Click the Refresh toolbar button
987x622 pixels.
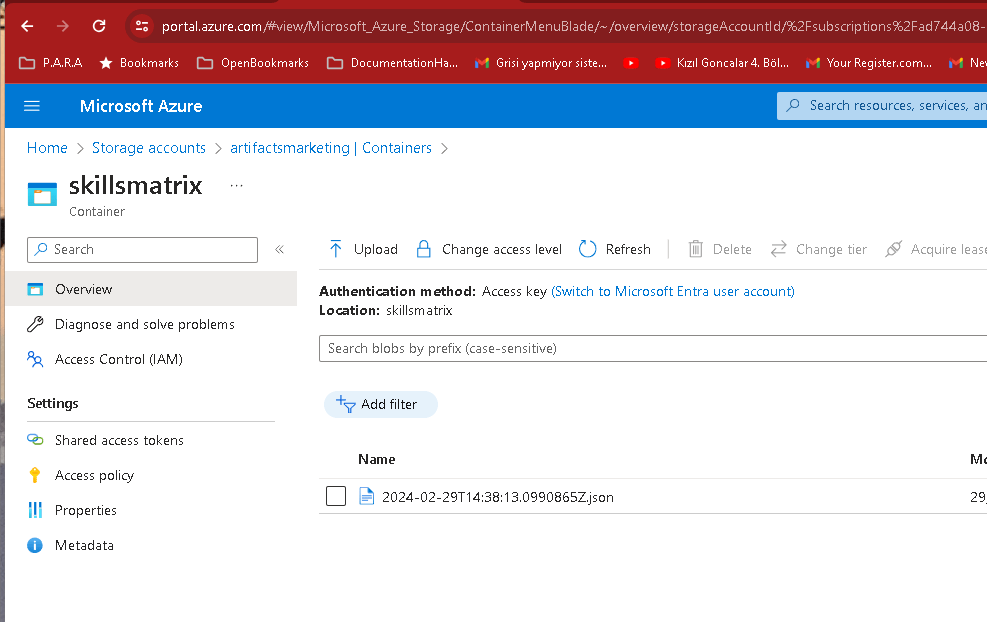615,249
